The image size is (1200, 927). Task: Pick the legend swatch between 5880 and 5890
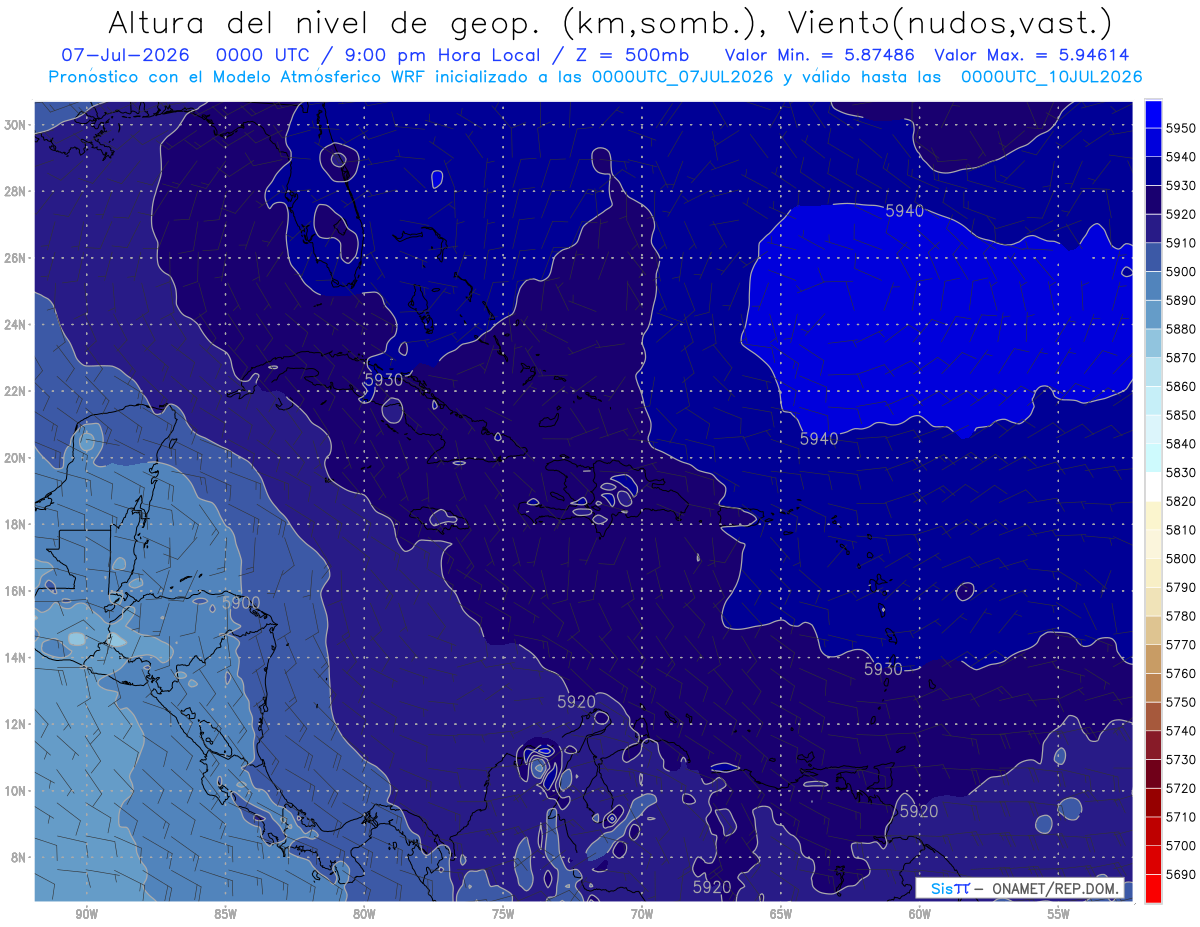pyautogui.click(x=1153, y=313)
